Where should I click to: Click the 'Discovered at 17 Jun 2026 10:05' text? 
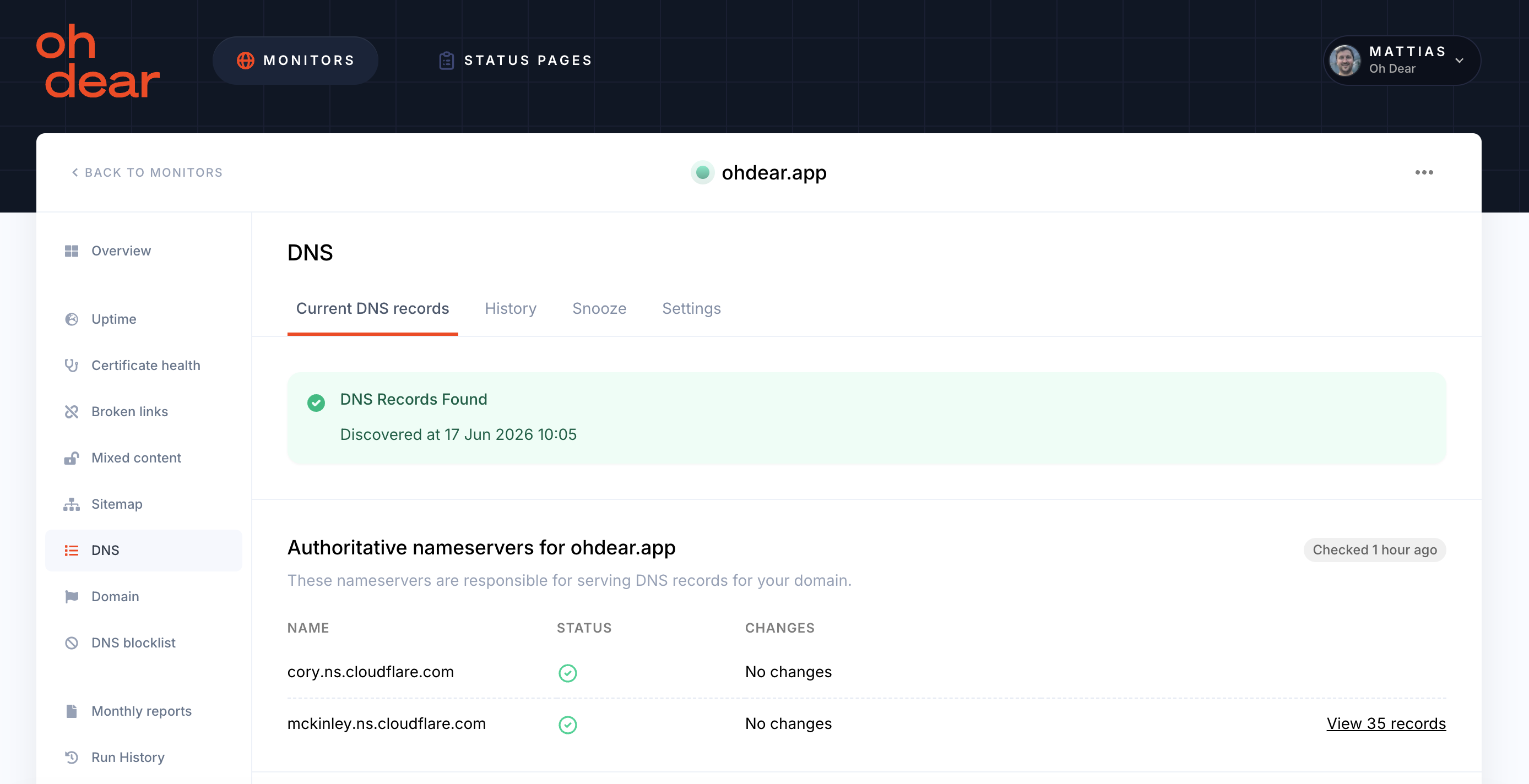[458, 435]
